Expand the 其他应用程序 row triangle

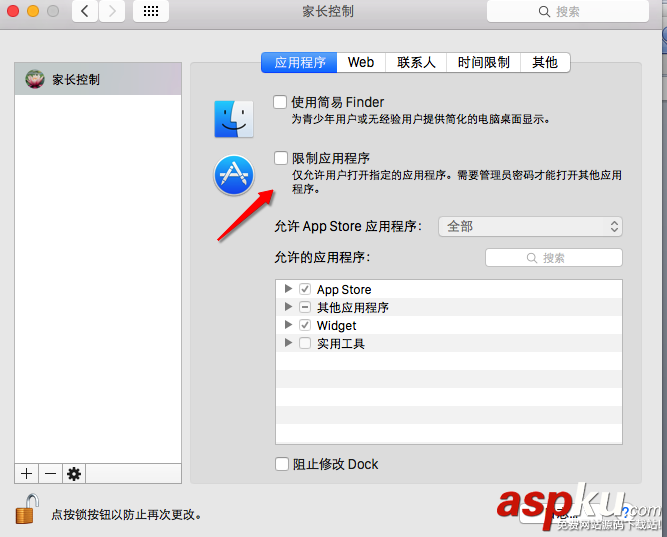pos(288,306)
